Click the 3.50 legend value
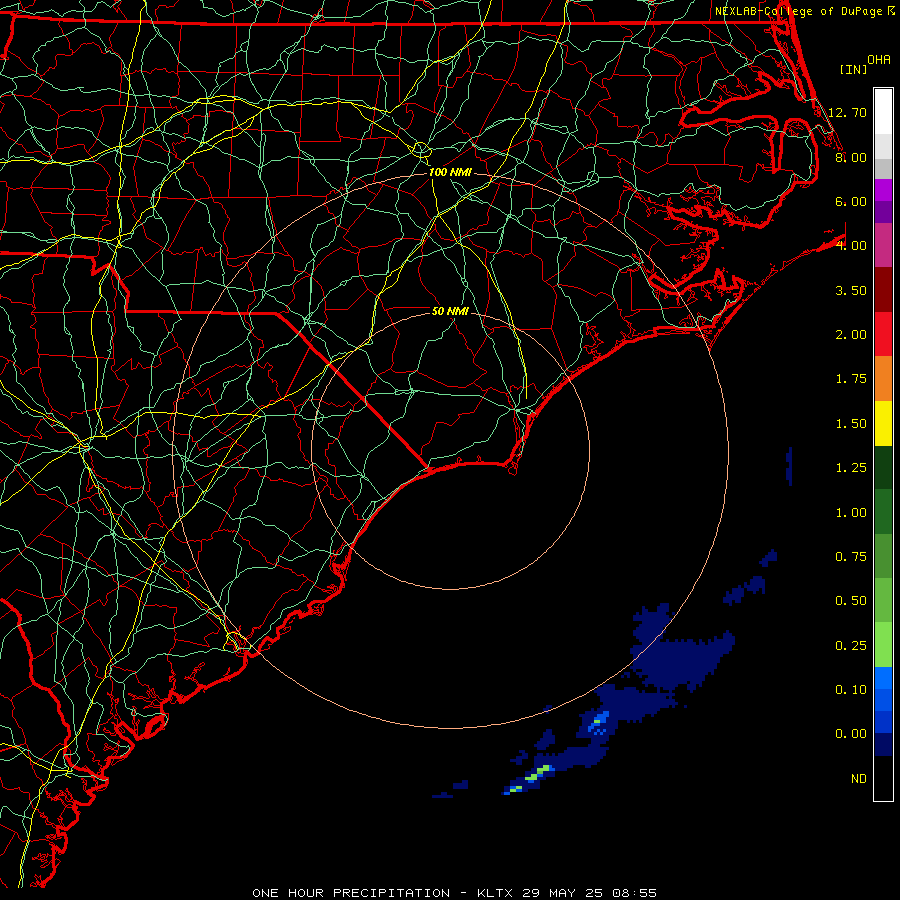Screen dimensions: 900x900 point(851,290)
